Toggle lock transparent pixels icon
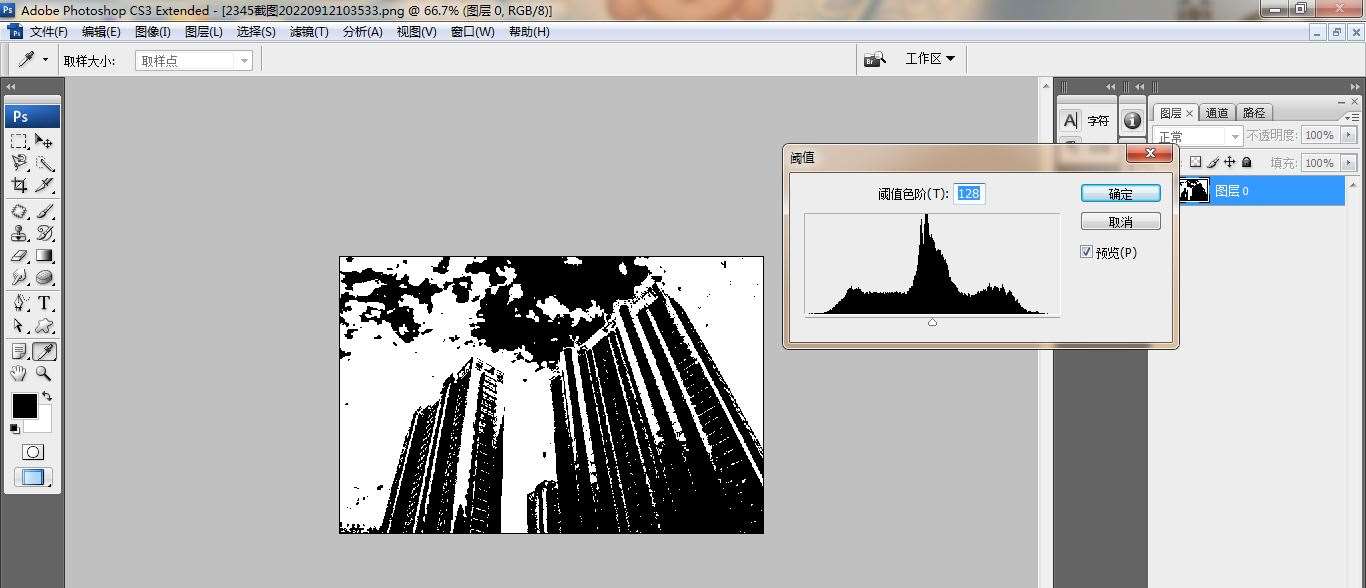 1195,162
